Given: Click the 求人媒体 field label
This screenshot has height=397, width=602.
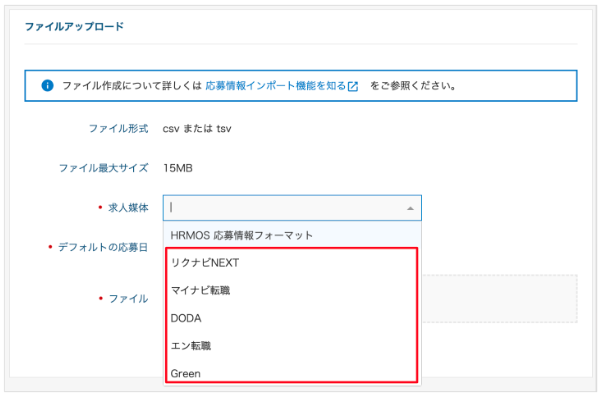Looking at the screenshot, I should 128,208.
